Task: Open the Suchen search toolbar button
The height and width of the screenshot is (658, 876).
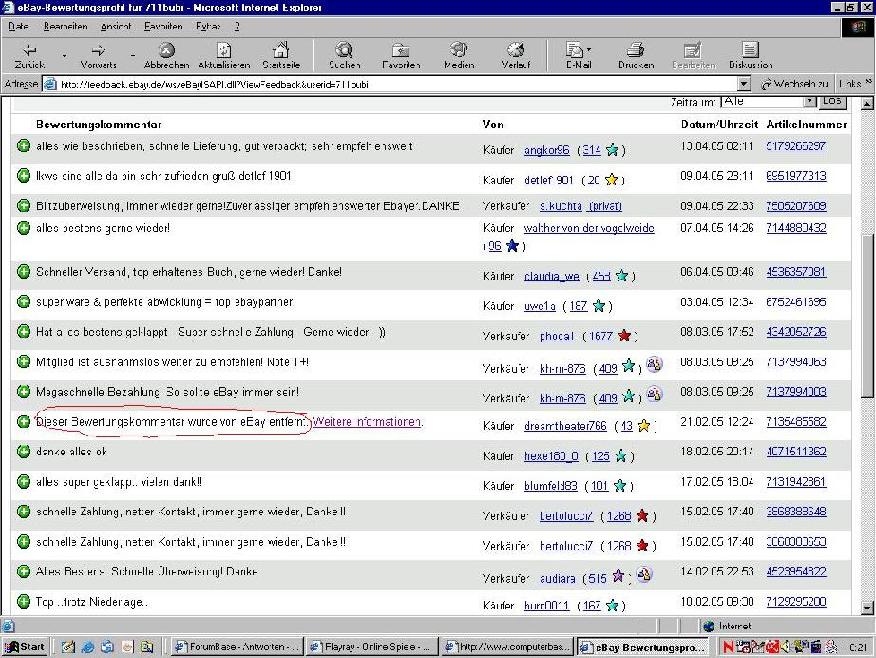Action: coord(344,56)
